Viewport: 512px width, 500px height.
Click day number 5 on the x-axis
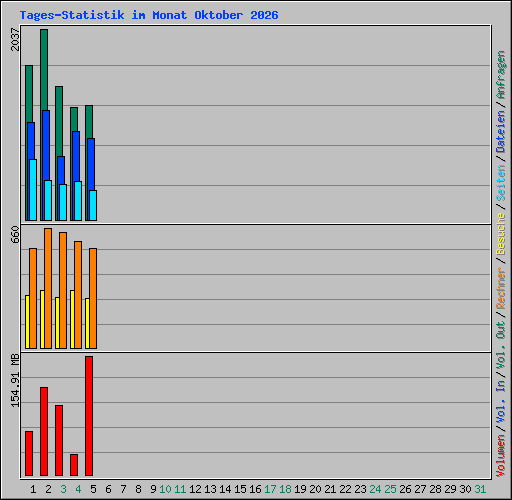[x=93, y=489]
